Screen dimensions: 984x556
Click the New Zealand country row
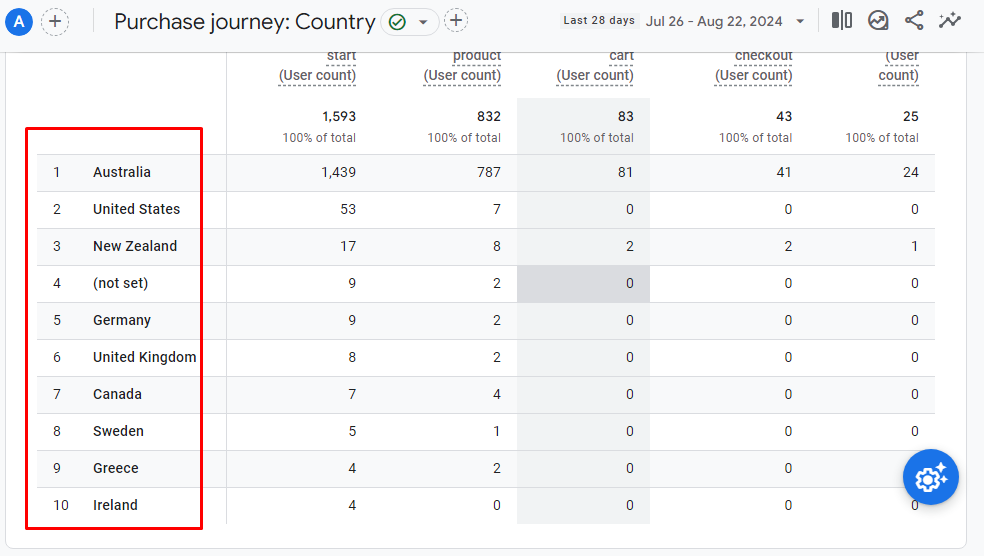(x=135, y=246)
